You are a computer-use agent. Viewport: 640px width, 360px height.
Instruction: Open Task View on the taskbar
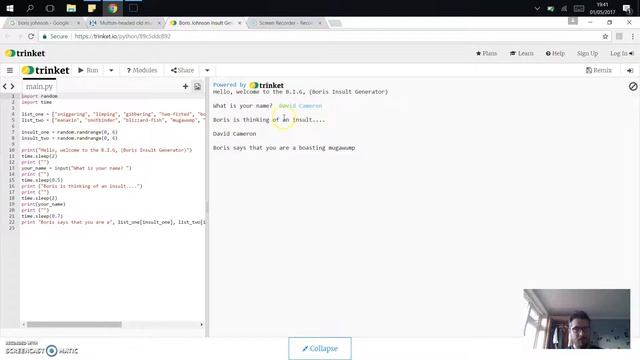[50, 8]
